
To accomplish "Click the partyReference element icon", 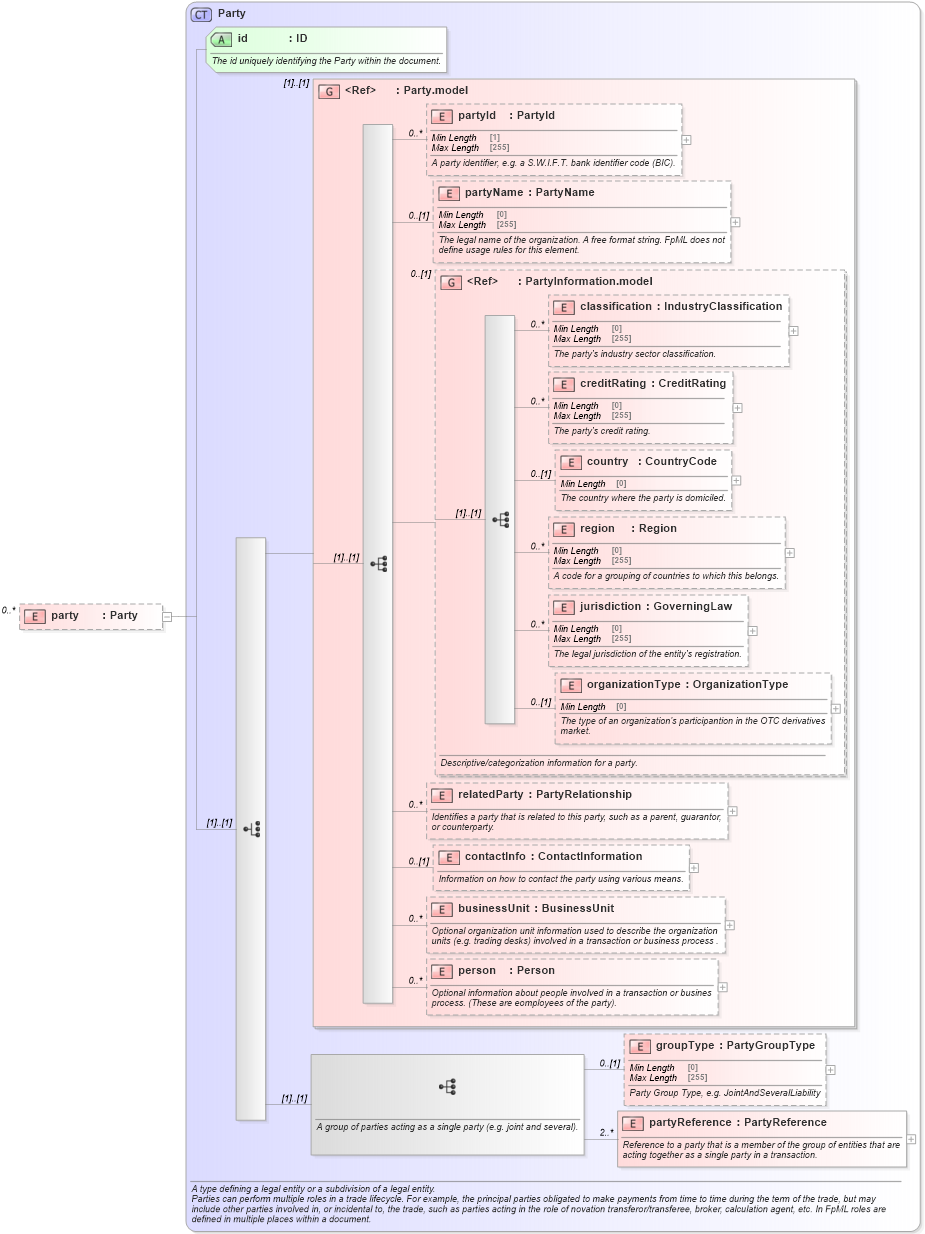I will click(631, 1122).
